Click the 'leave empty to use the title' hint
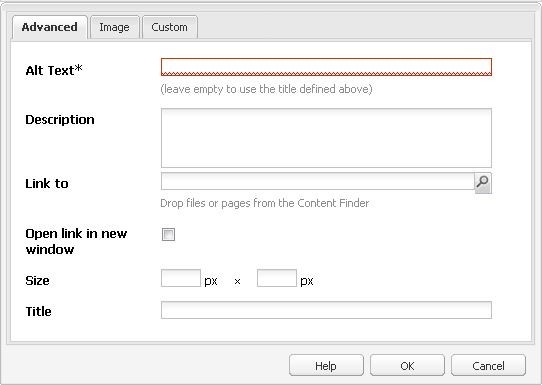This screenshot has height=385, width=542. coord(266,89)
